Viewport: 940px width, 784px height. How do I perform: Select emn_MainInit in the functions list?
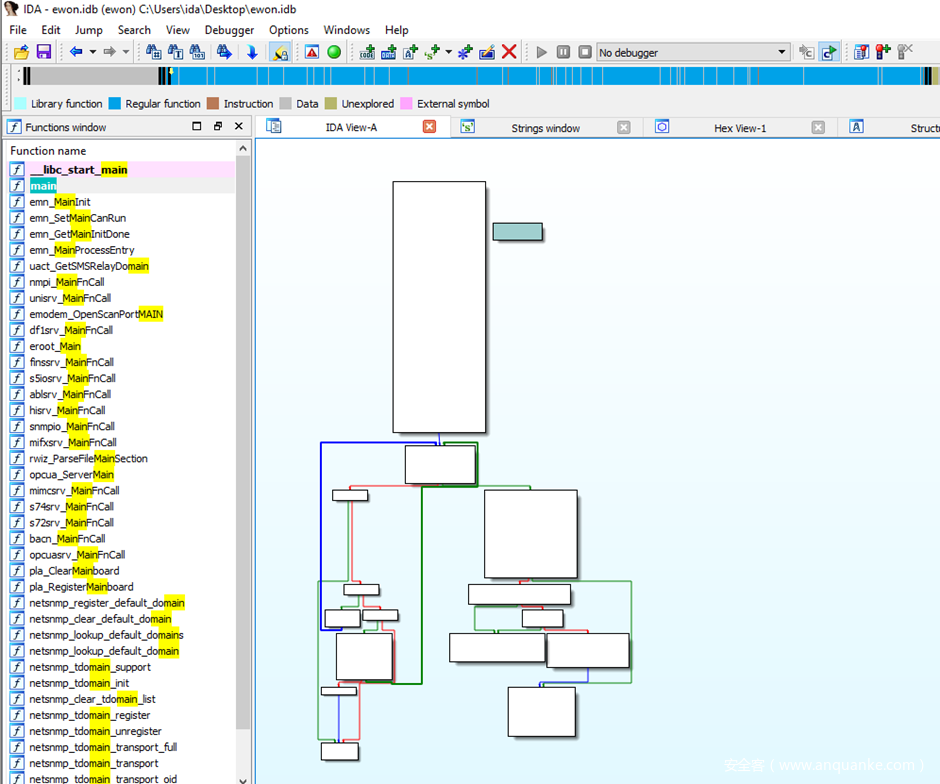click(x=60, y=202)
